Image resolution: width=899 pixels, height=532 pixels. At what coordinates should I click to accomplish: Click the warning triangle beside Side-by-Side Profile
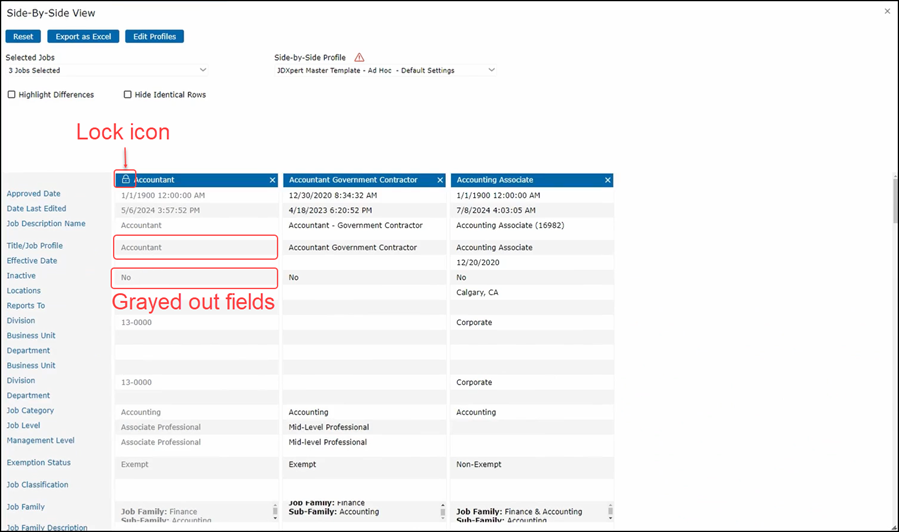[359, 58]
